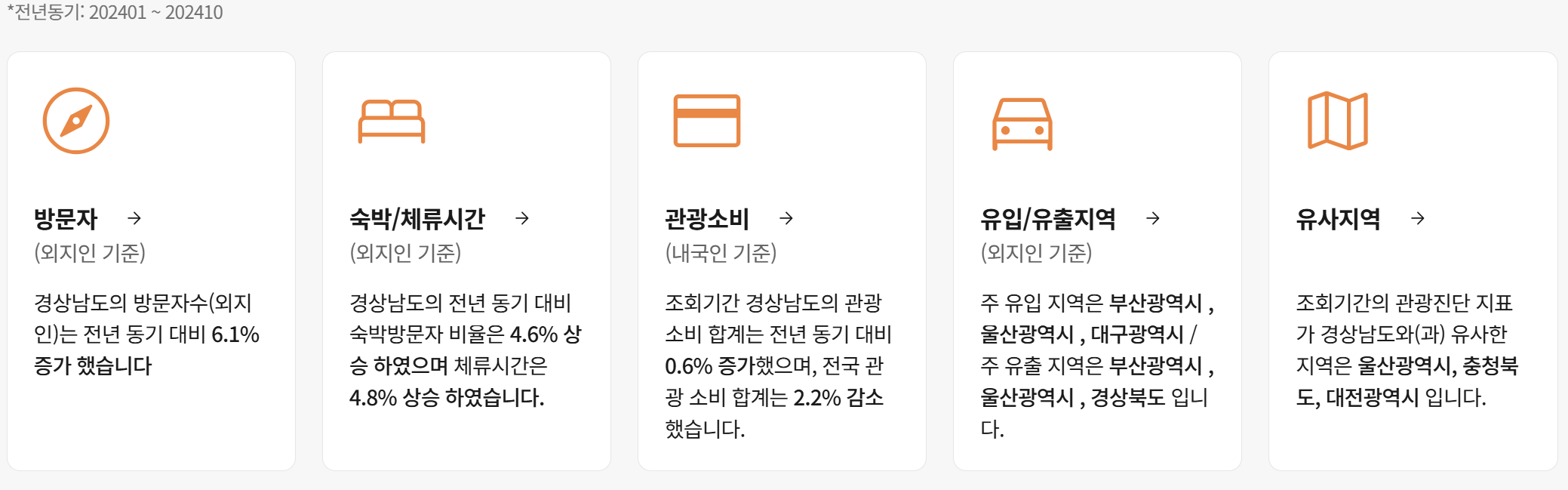Viewport: 1568px width, 490px height.
Task: Click arrow next to 방문자 heading
Action: pyautogui.click(x=134, y=219)
